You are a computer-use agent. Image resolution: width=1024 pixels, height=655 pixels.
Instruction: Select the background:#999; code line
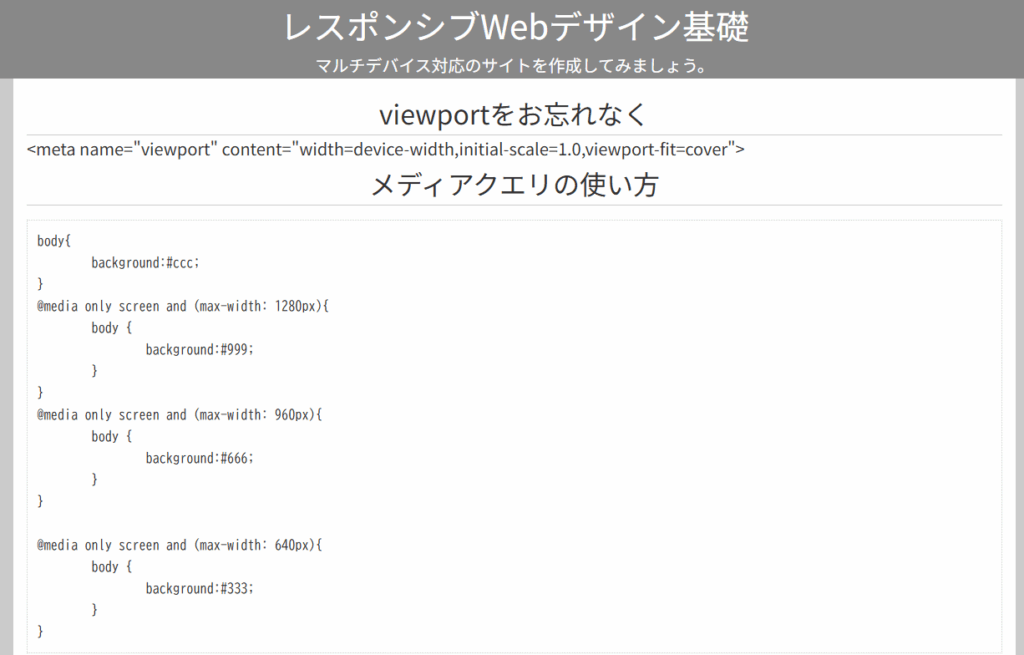click(x=200, y=349)
